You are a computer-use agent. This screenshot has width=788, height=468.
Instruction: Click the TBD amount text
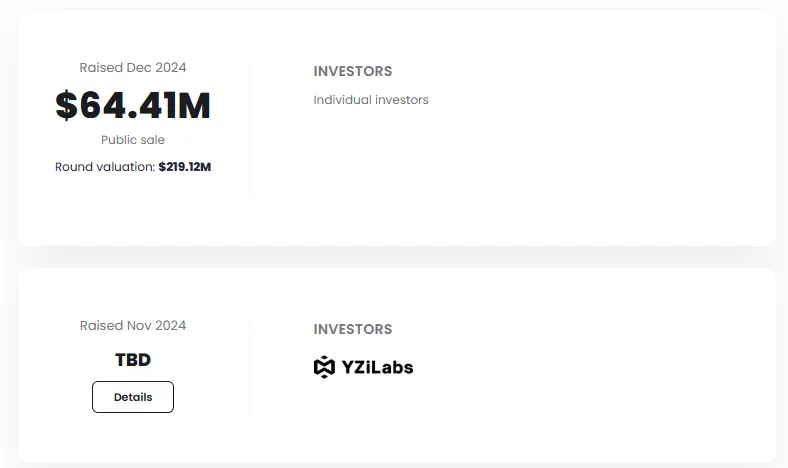point(133,359)
